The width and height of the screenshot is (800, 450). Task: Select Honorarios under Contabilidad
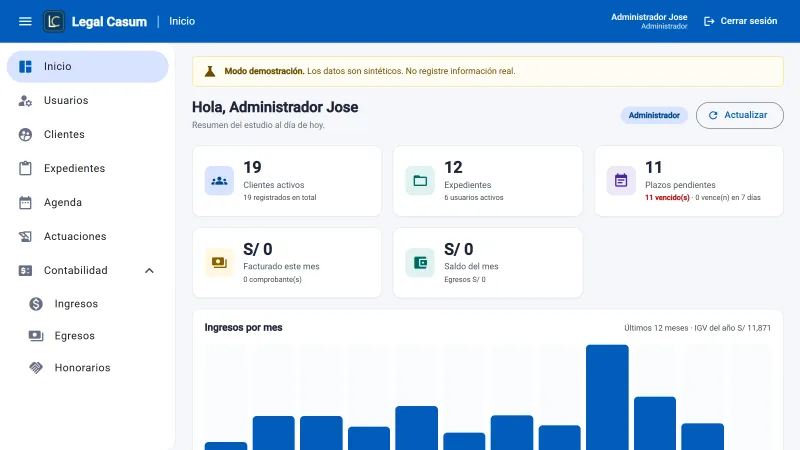pyautogui.click(x=88, y=368)
